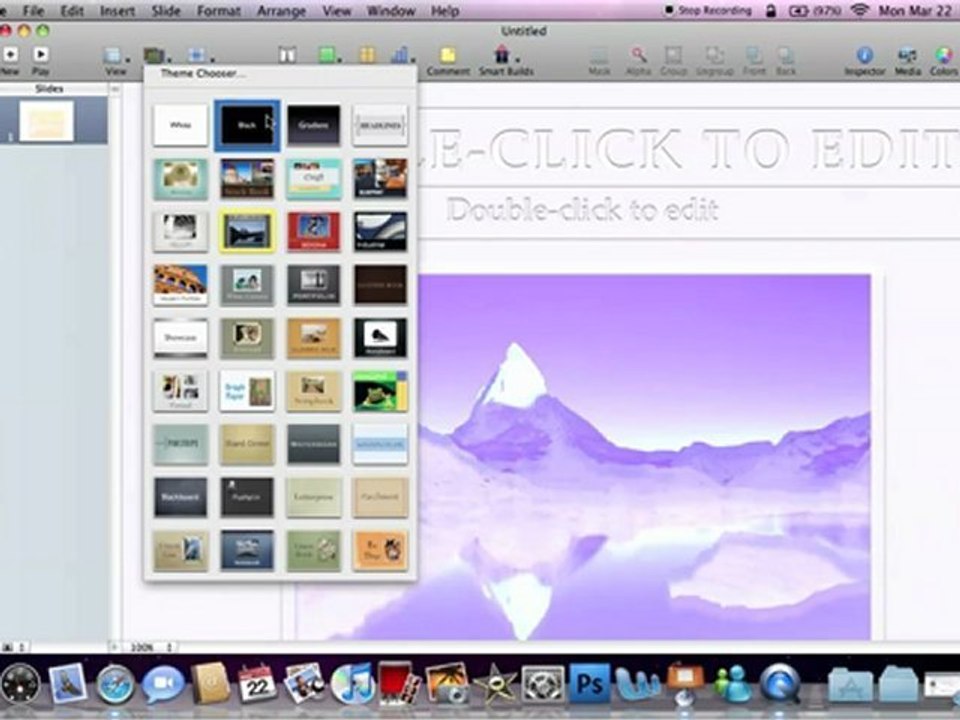
Task: Open the Masters toolbar dropdown
Action: click(199, 56)
